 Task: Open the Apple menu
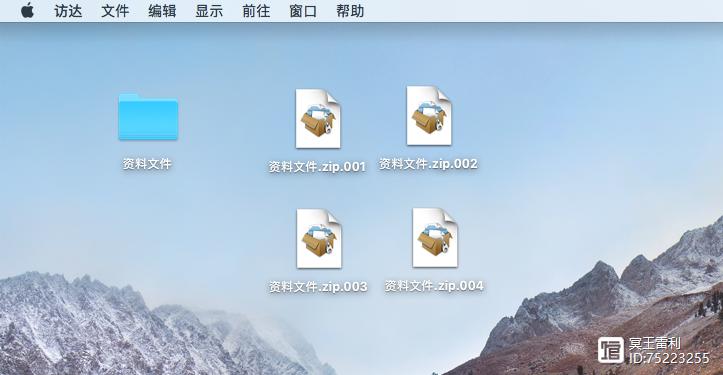pos(28,10)
